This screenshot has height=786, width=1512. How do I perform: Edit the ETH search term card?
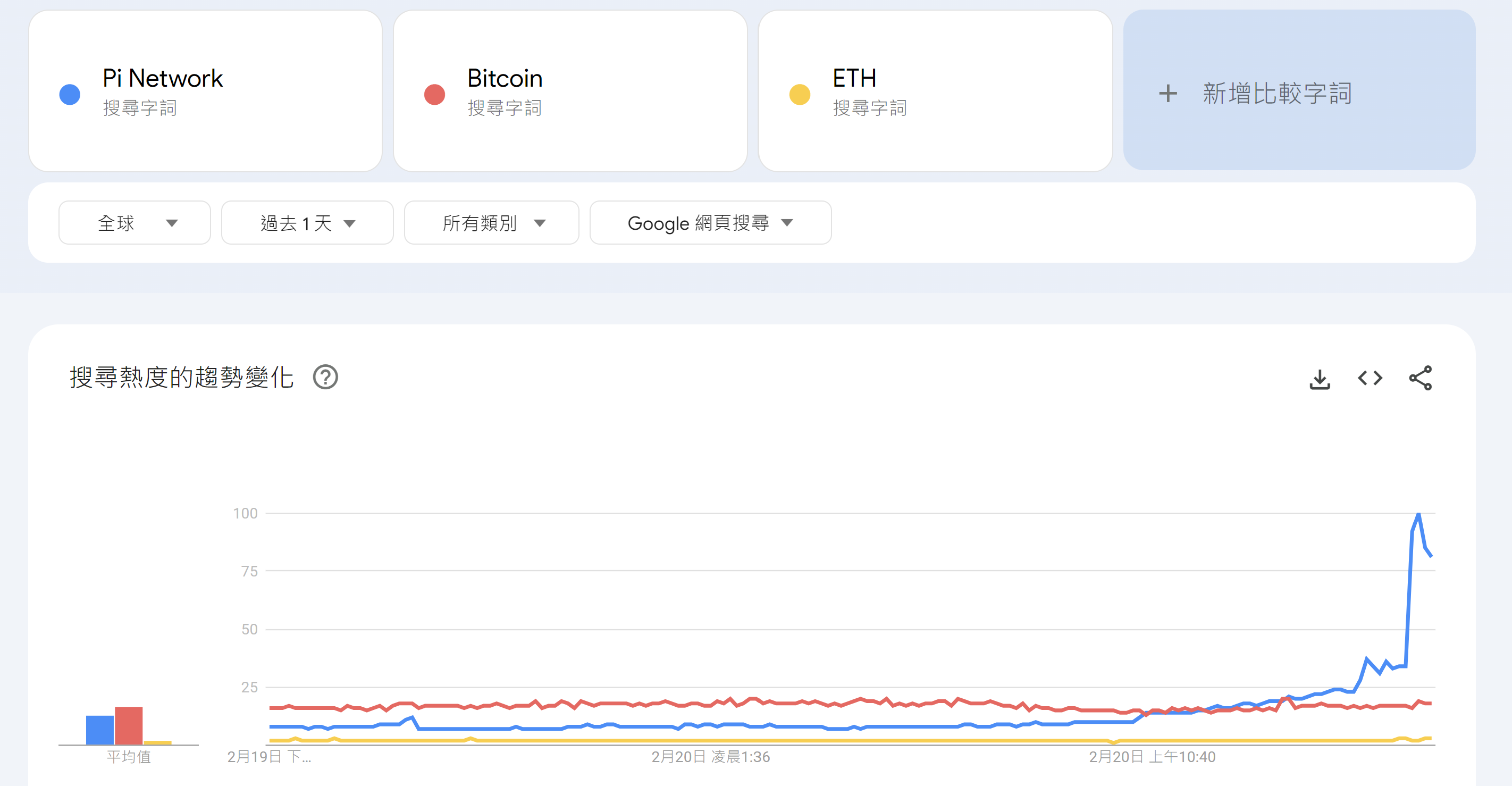935,91
